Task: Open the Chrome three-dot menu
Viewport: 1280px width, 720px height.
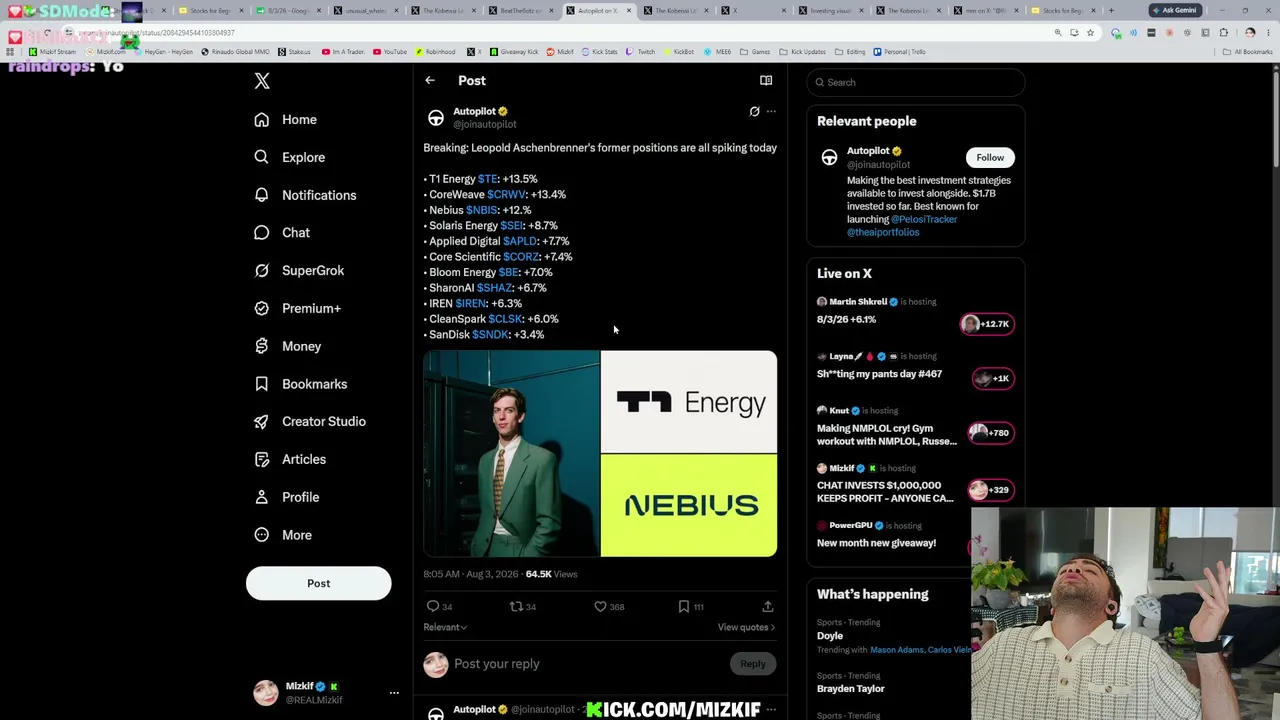Action: click(x=1267, y=33)
